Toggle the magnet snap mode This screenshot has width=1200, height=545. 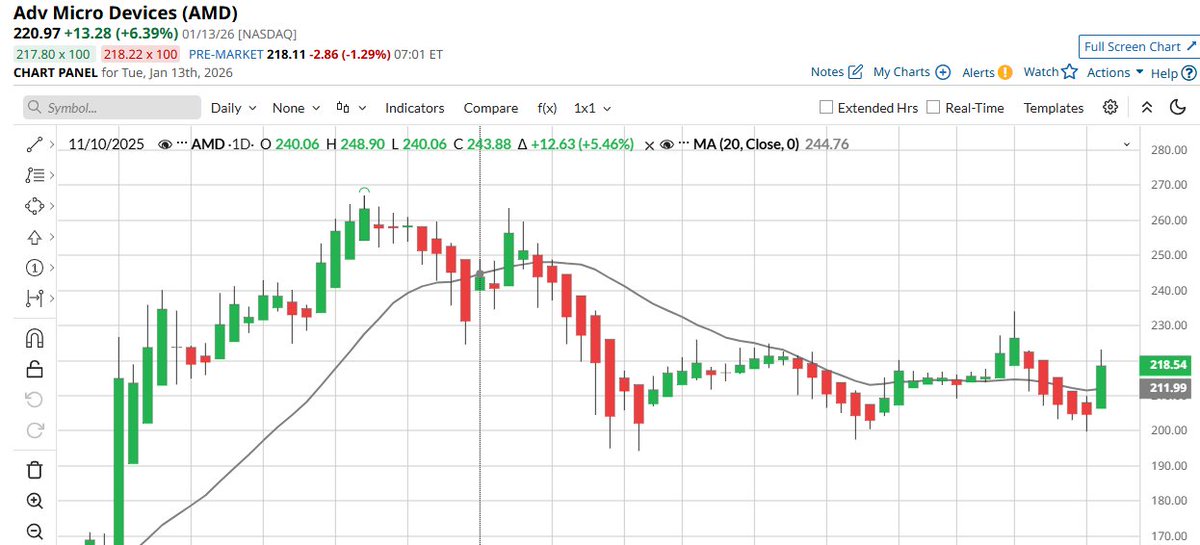click(x=34, y=339)
